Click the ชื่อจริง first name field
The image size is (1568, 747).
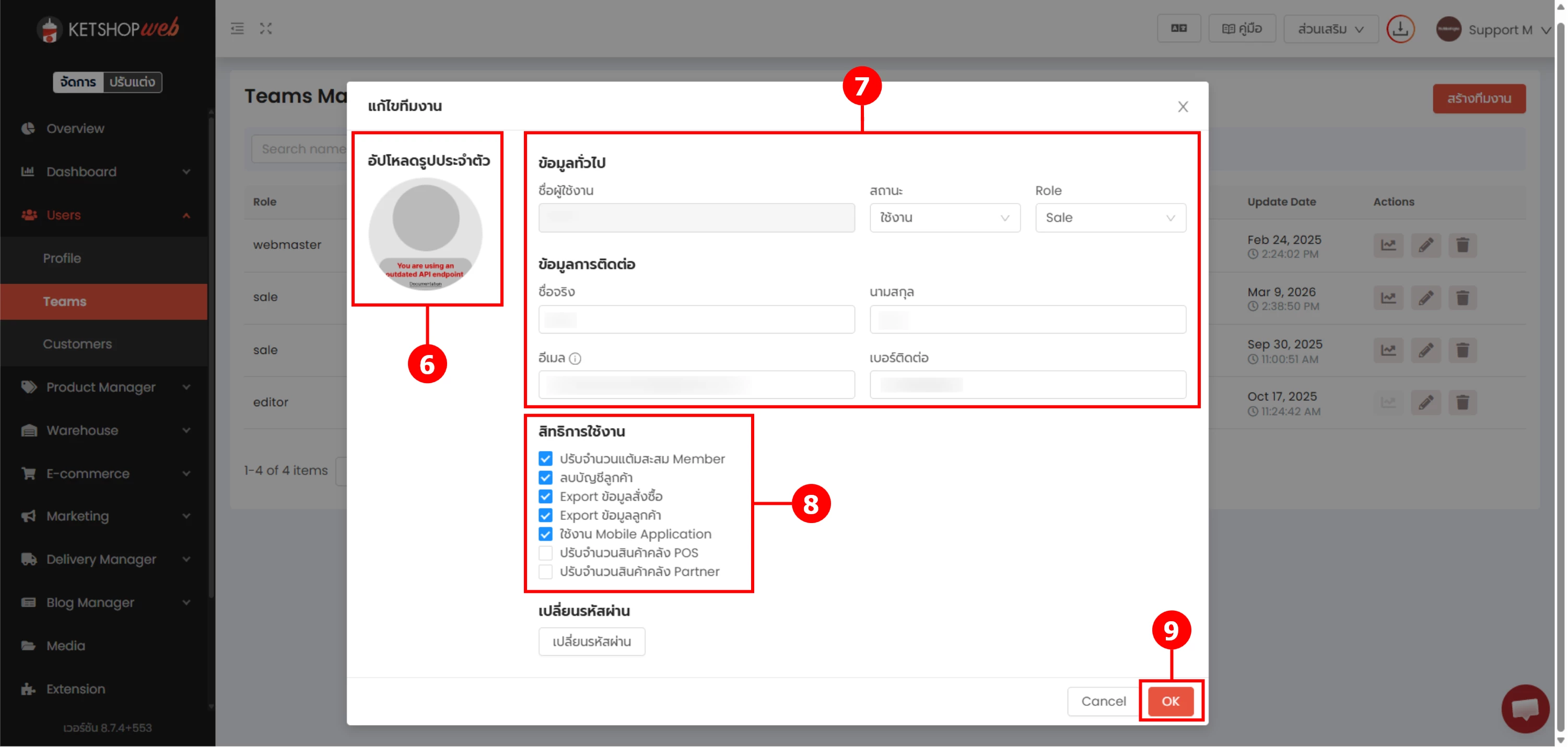click(x=696, y=320)
